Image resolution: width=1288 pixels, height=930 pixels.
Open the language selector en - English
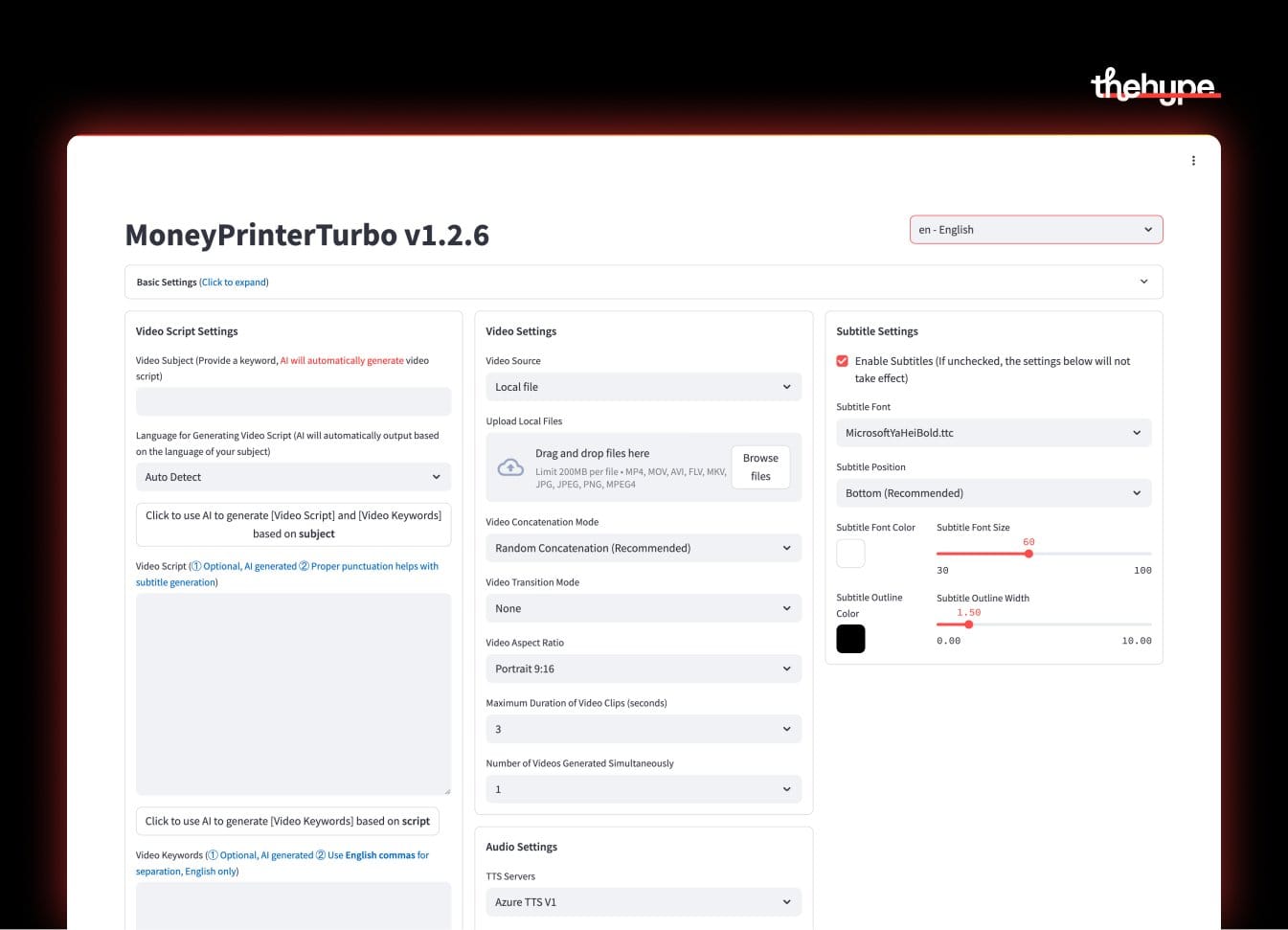point(1036,230)
